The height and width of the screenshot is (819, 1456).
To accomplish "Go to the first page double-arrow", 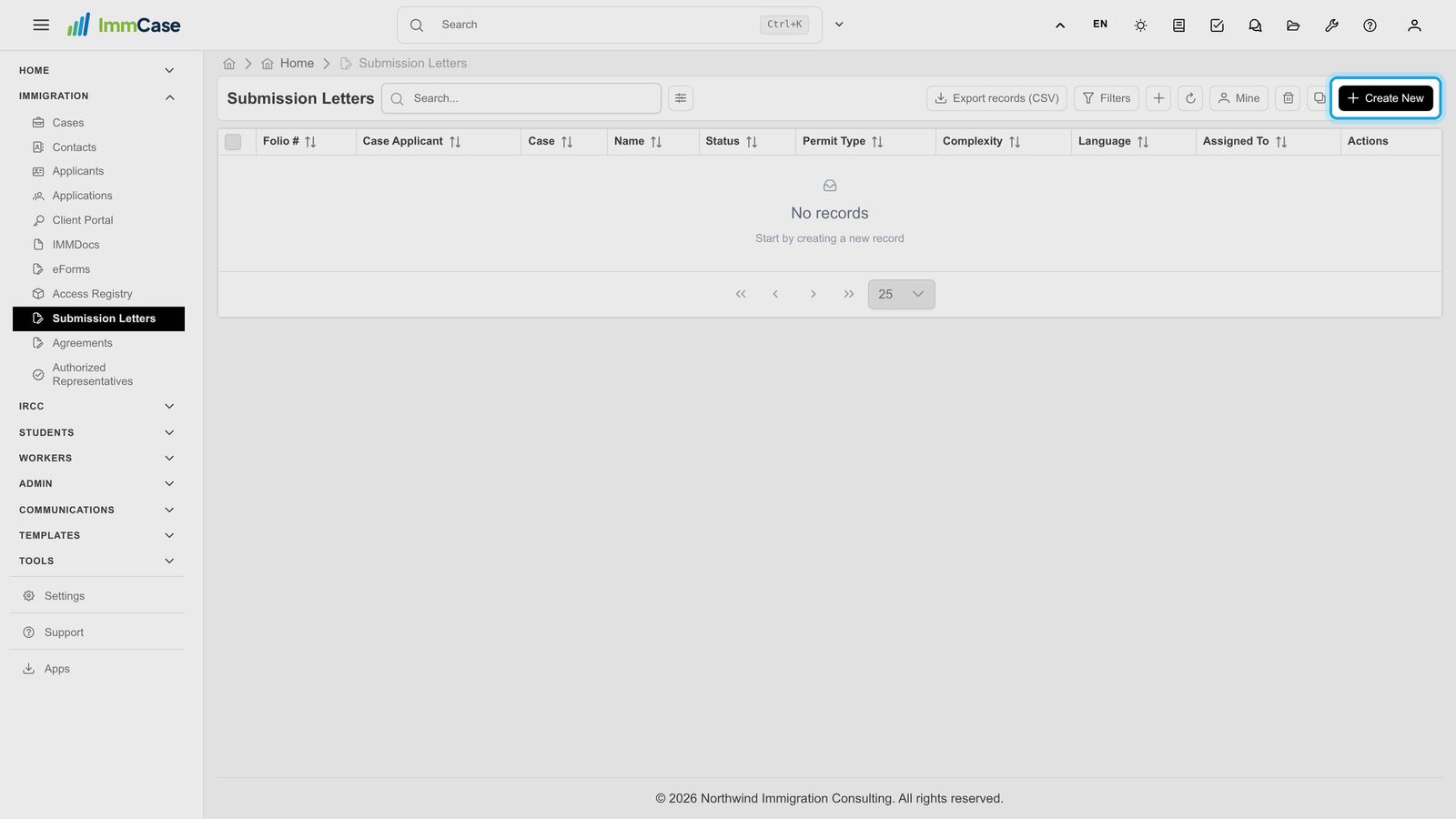I will pos(741,294).
